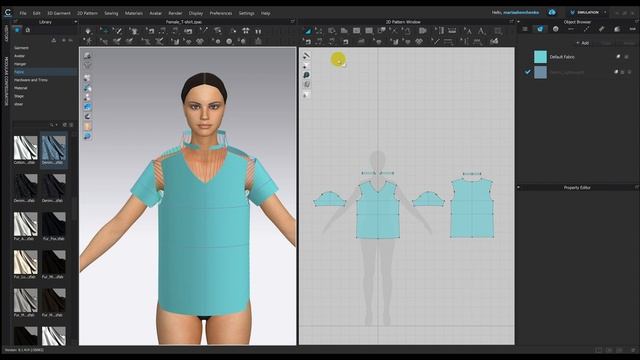Click the cloud sync icon in header
The width and height of the screenshot is (640, 360).
pos(552,12)
